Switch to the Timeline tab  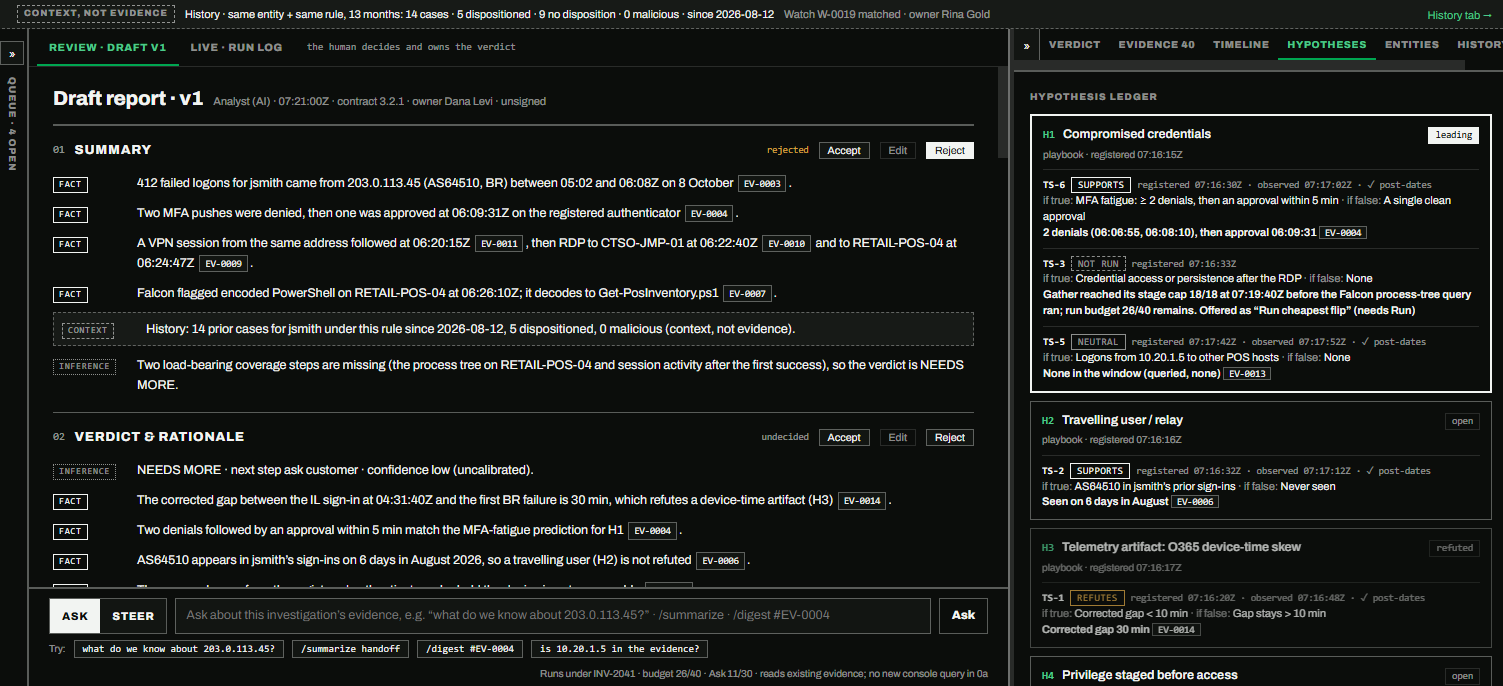(x=1241, y=45)
